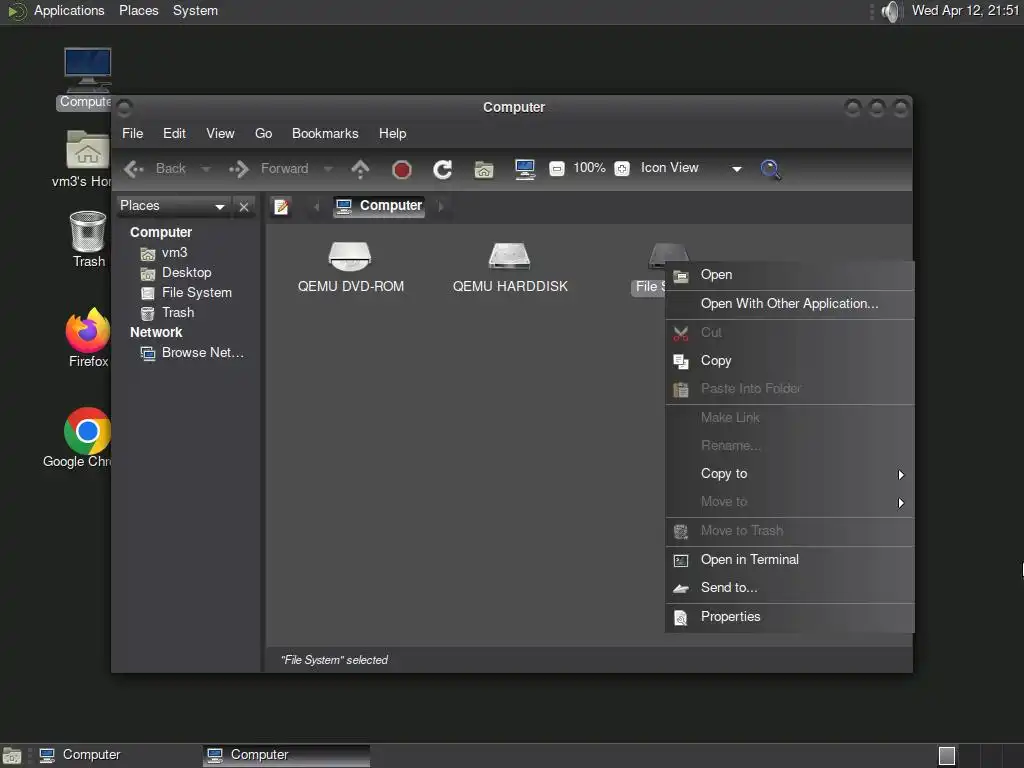Image resolution: width=1024 pixels, height=768 pixels.
Task: Open the System panel menu
Action: 195,11
